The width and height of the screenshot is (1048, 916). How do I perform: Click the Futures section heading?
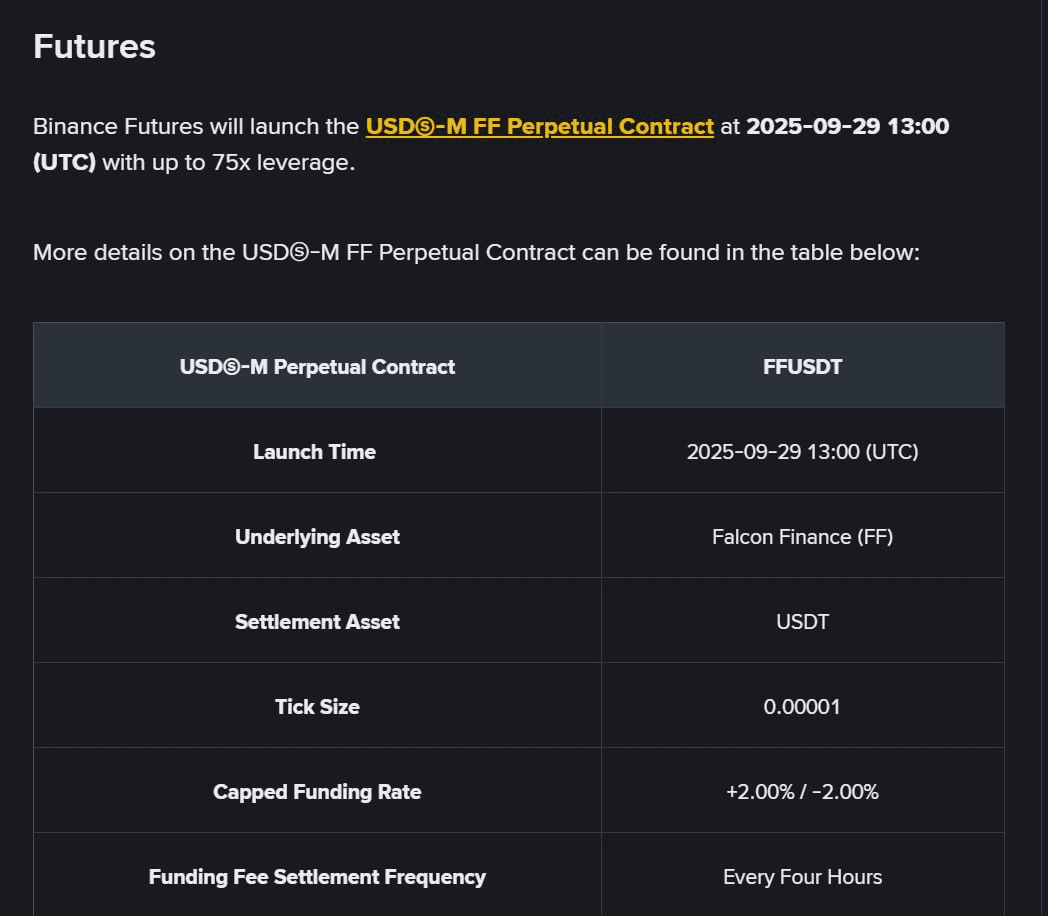94,47
